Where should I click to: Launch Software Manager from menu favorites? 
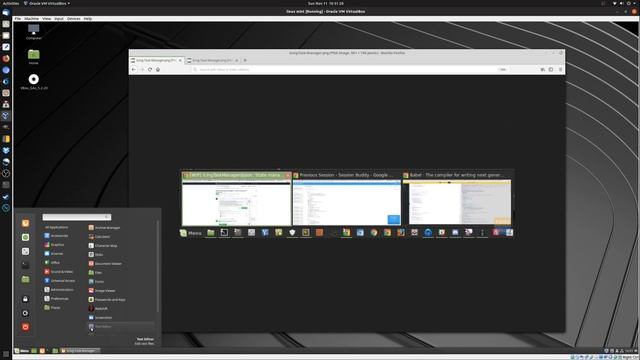coord(25,238)
